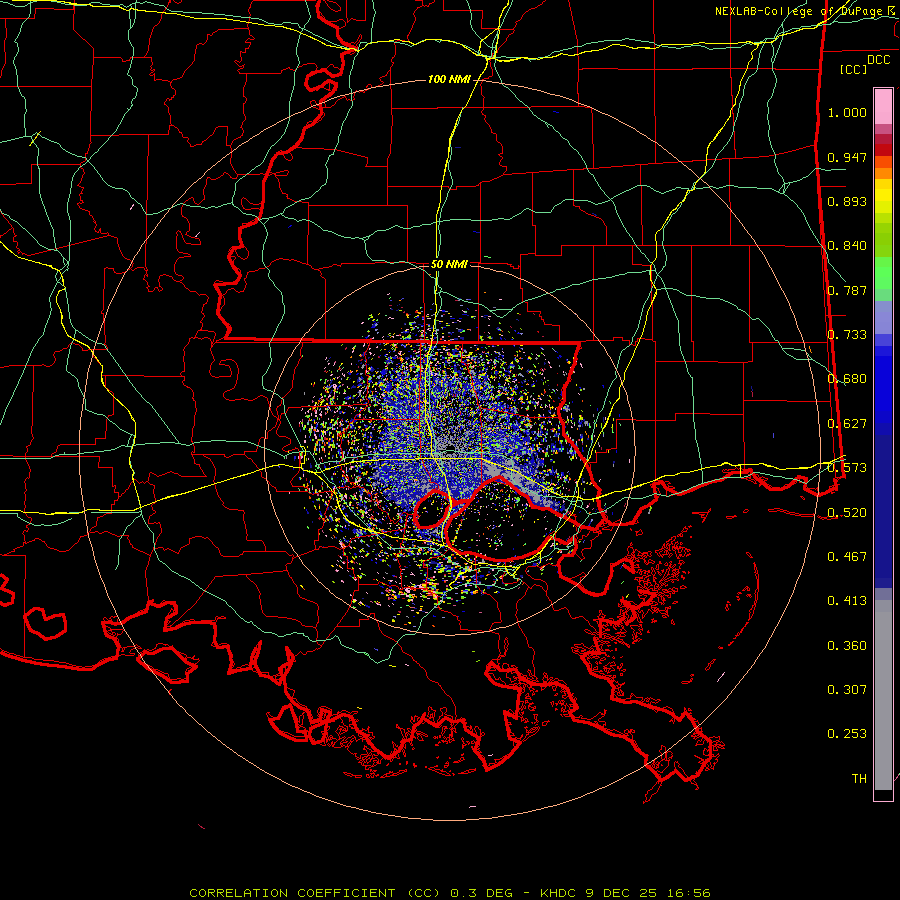The height and width of the screenshot is (900, 900).
Task: Click the CORRELATION COEFFICIENT (CC) caption text
Action: coord(315,893)
